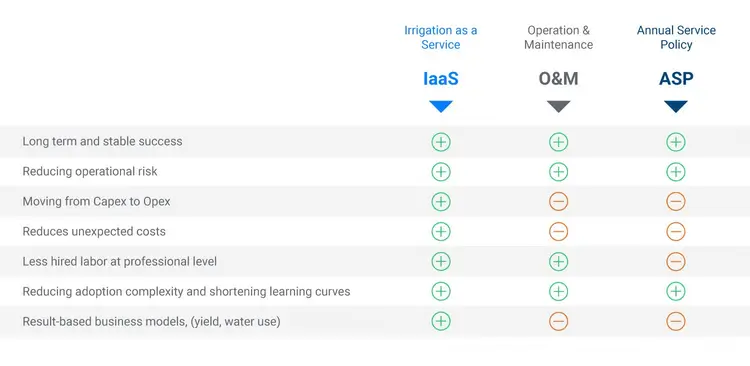This screenshot has width=750, height=366.
Task: Click the bold IaaS abbreviation label
Action: click(441, 78)
